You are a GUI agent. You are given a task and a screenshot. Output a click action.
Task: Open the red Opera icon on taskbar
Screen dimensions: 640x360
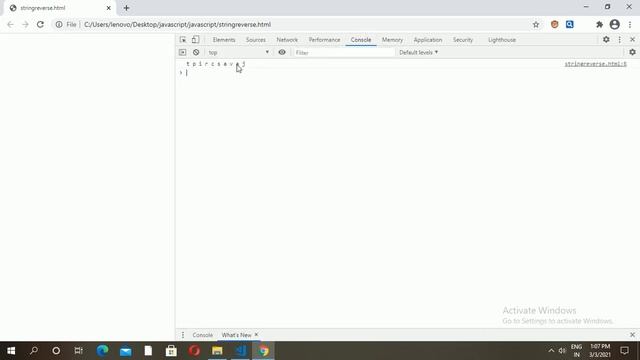pos(194,351)
